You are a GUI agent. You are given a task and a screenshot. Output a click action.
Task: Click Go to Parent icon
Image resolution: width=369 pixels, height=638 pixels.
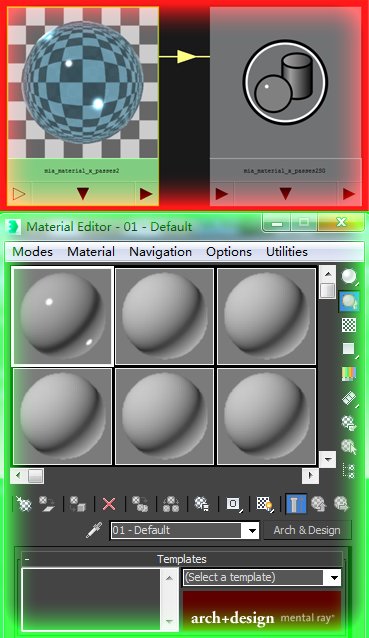click(319, 504)
